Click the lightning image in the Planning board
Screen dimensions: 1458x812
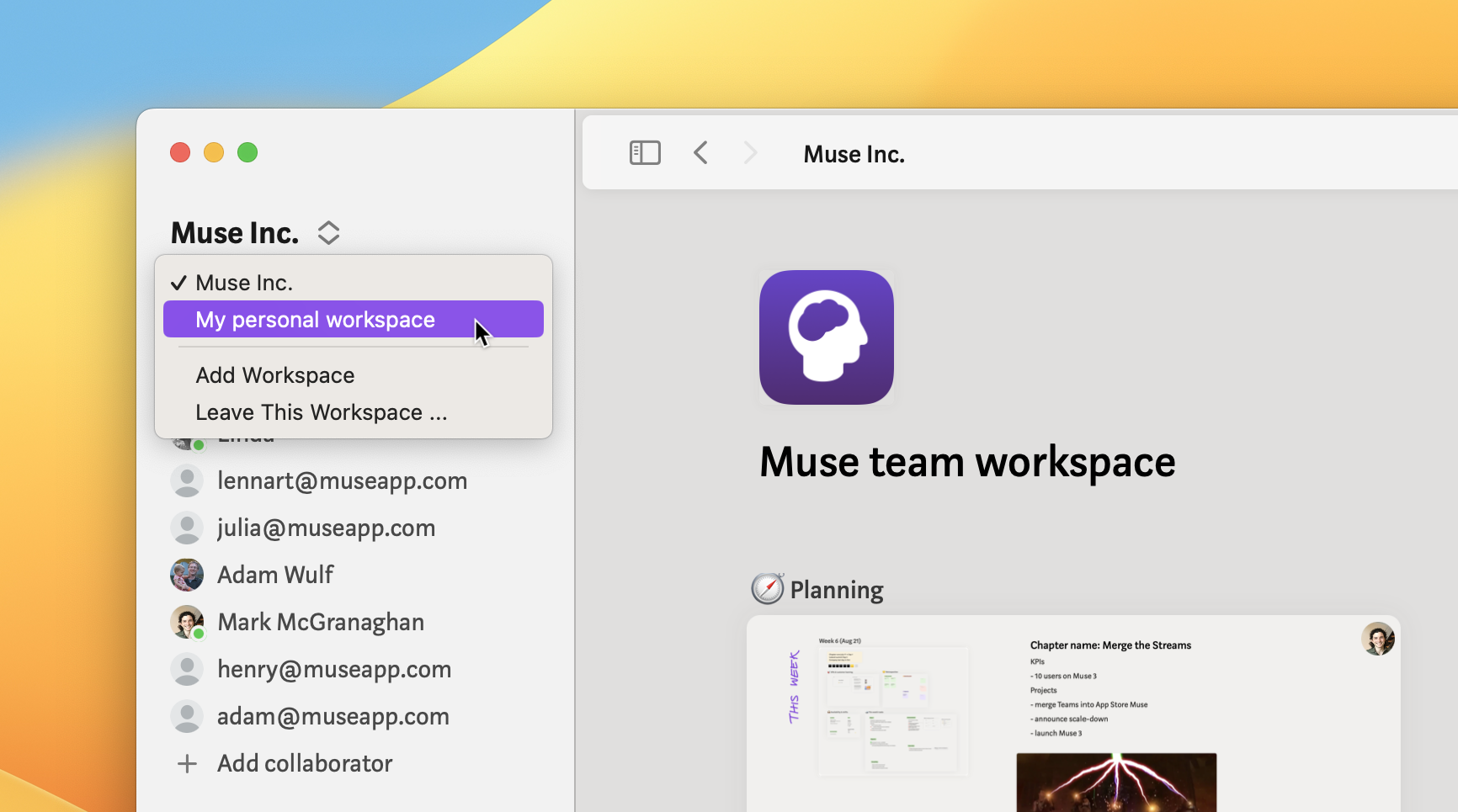1116,783
